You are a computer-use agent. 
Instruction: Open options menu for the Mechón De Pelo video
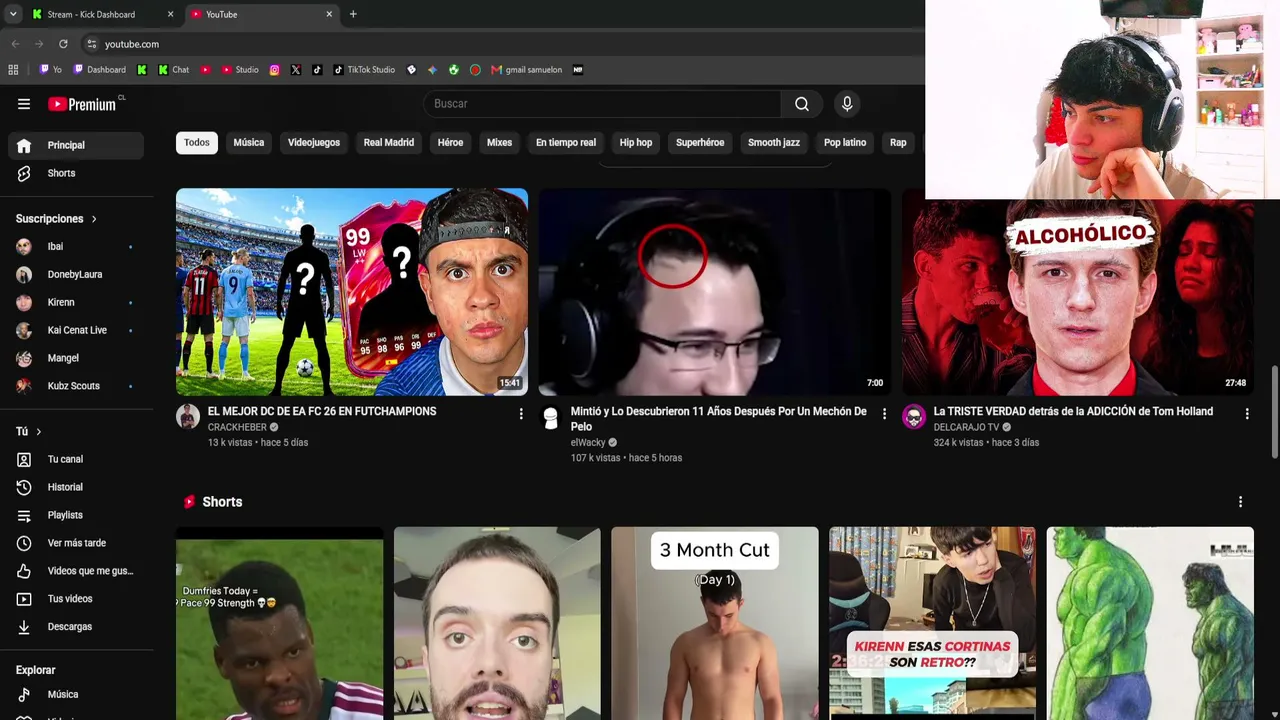tap(884, 414)
